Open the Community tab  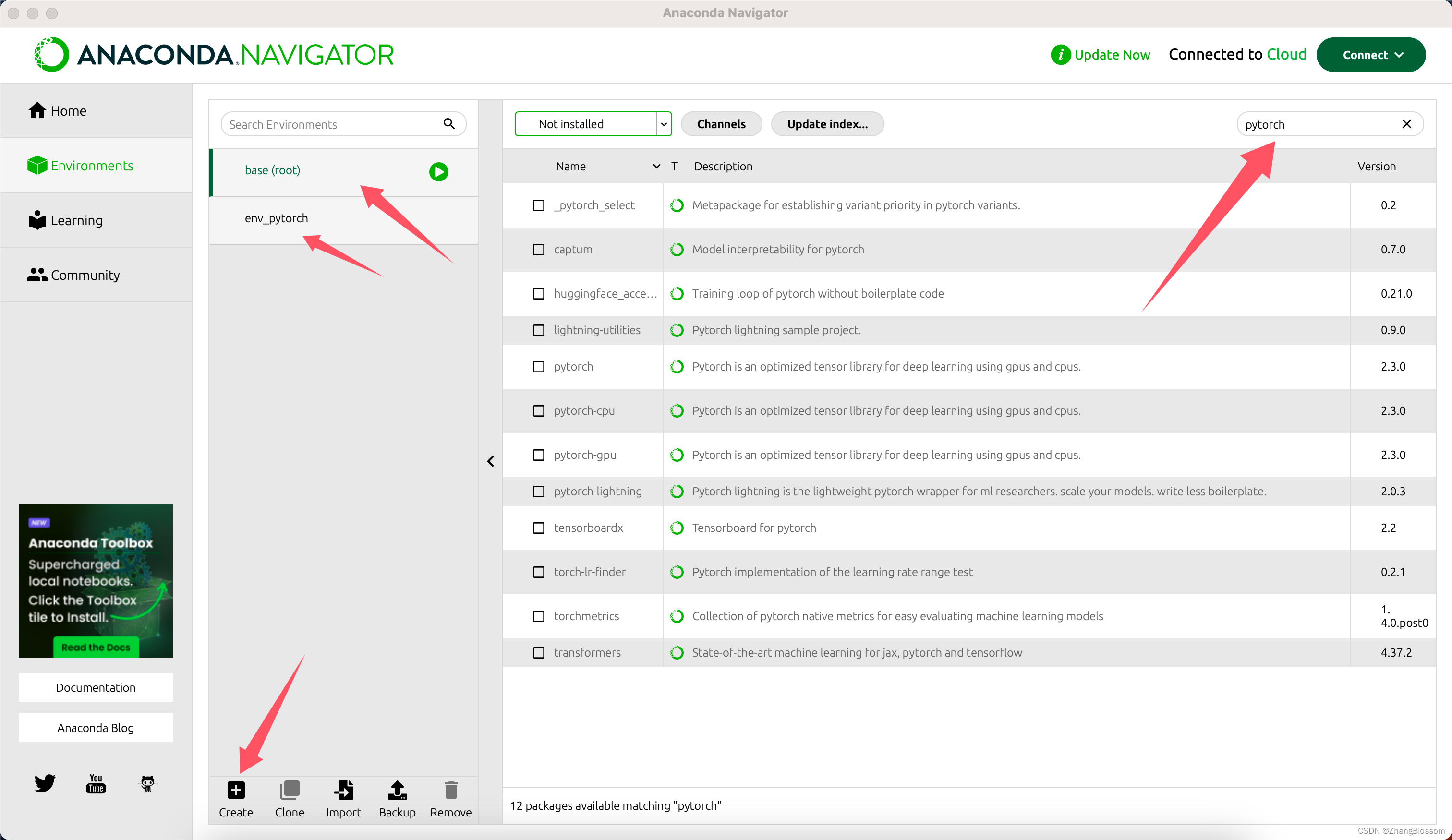point(96,275)
